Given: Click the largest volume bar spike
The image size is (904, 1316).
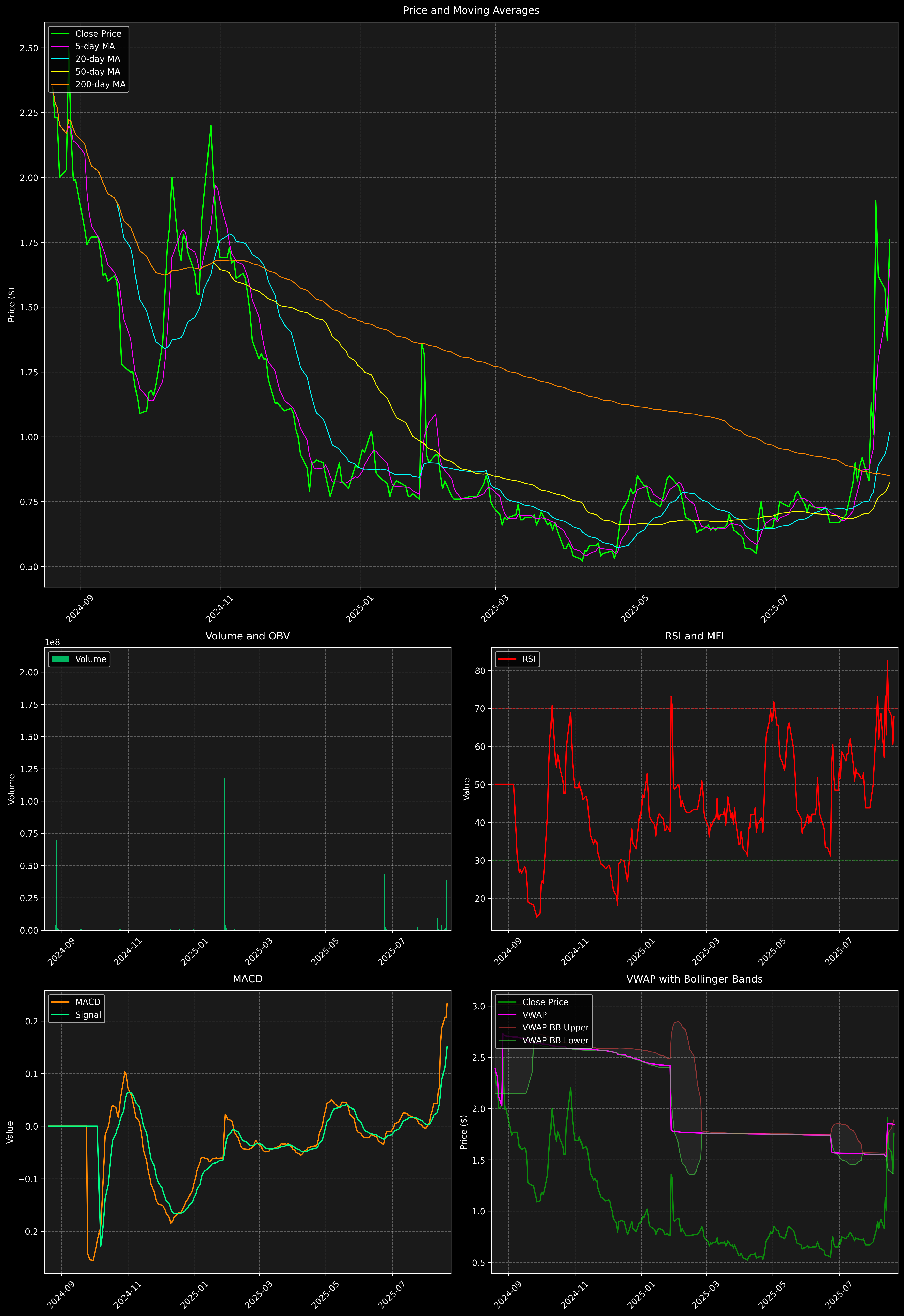Looking at the screenshot, I should pos(440,793).
